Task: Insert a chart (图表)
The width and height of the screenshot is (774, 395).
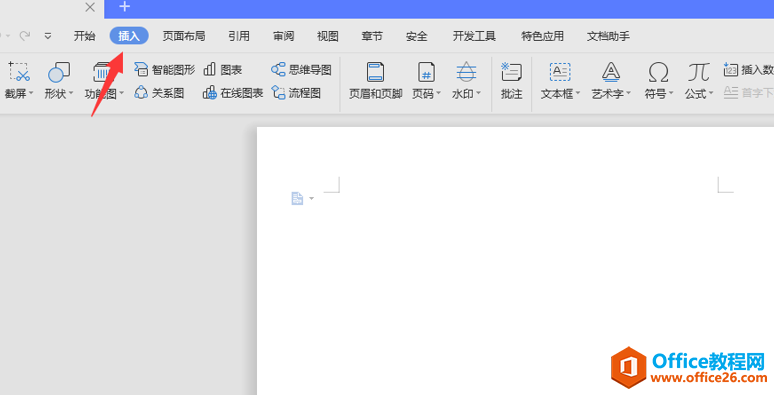Action: [x=223, y=70]
